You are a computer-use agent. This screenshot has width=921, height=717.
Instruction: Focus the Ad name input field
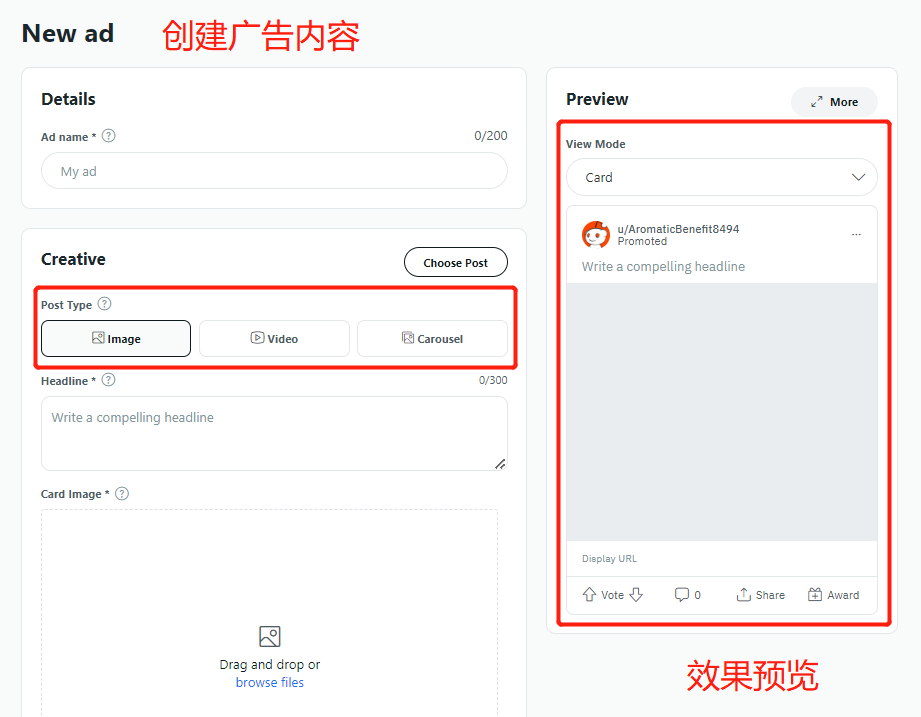tap(274, 171)
